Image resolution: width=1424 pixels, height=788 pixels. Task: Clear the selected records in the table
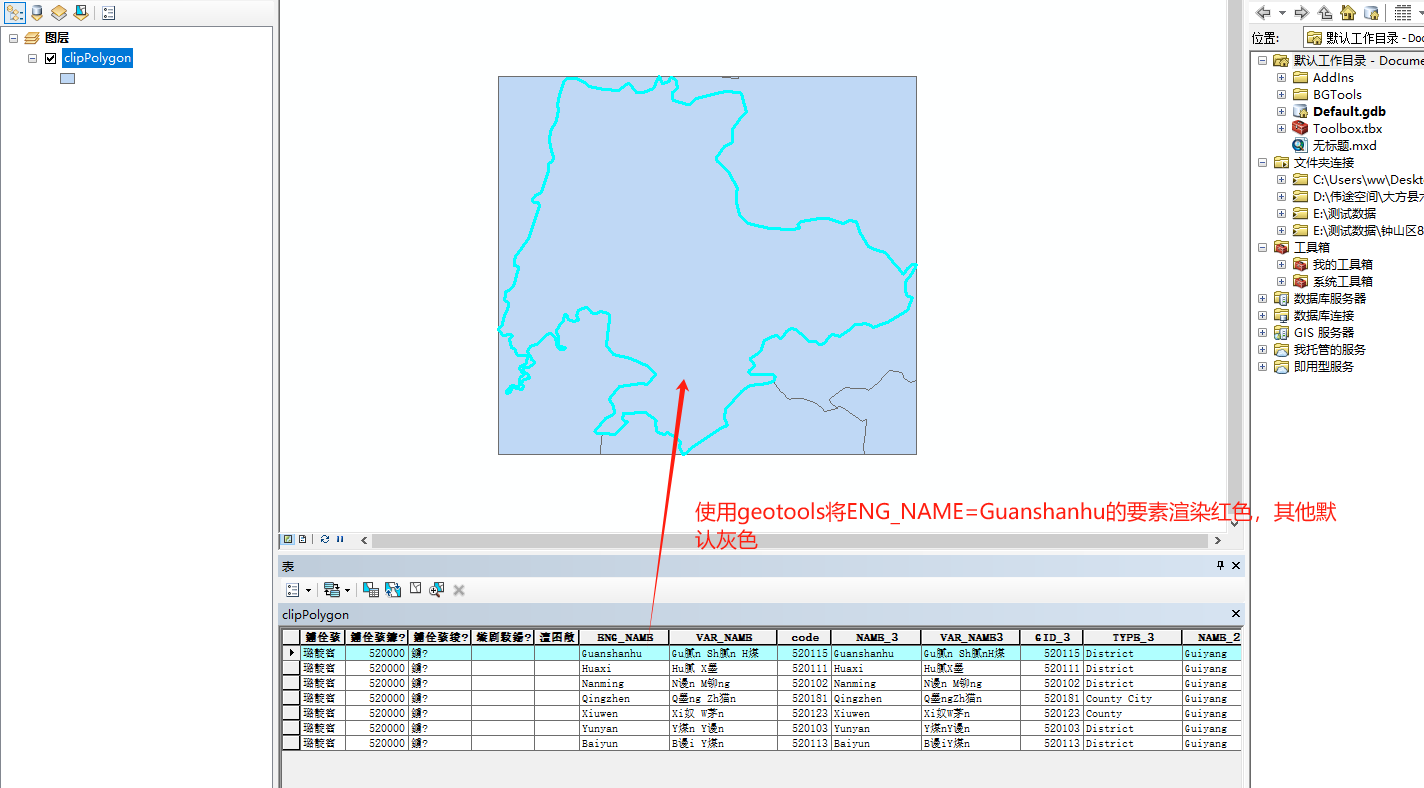pyautogui.click(x=415, y=589)
